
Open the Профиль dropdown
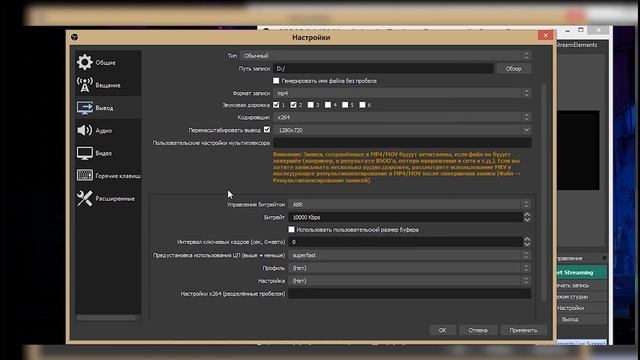click(x=409, y=268)
